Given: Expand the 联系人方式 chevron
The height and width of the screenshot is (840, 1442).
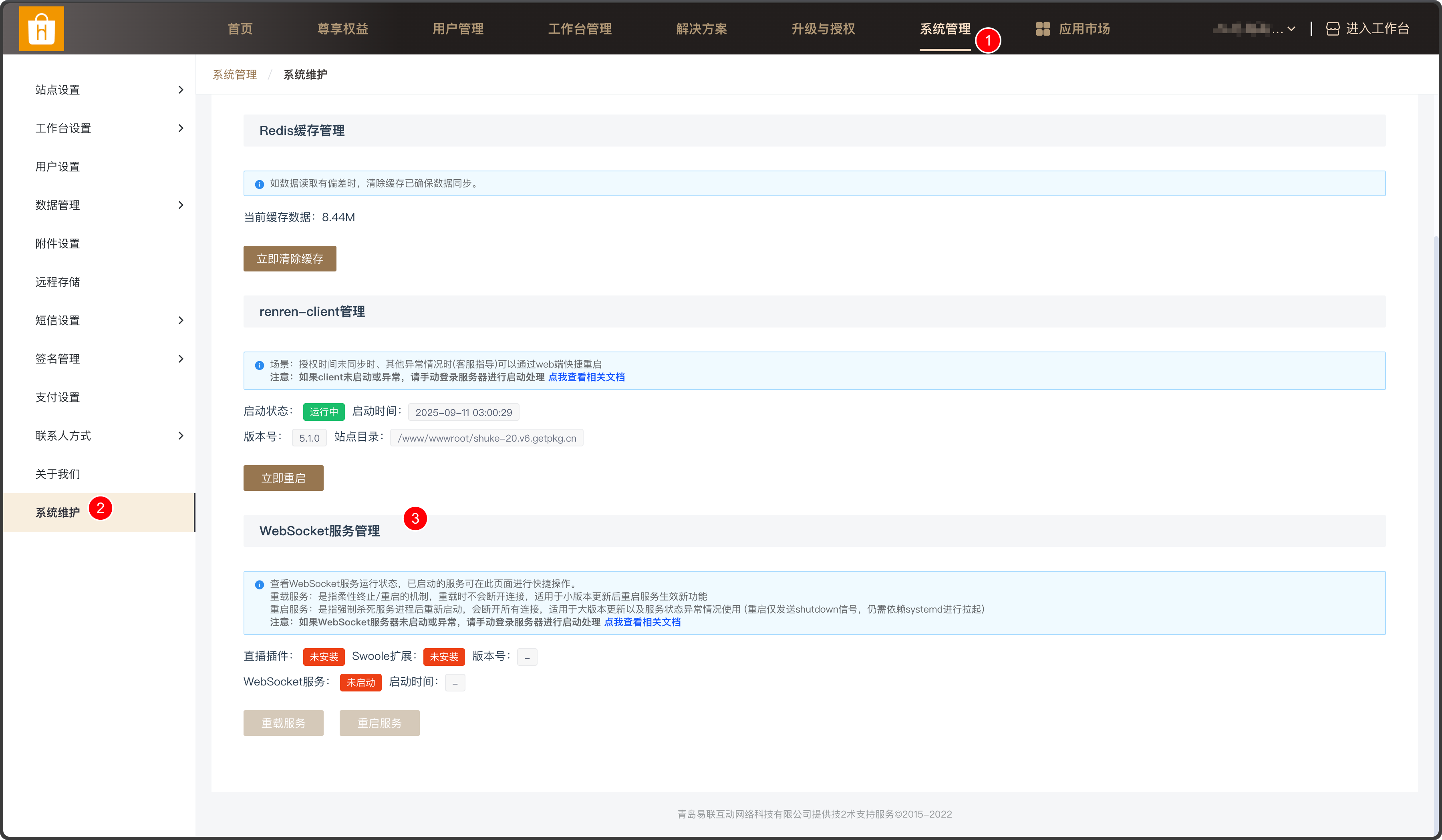Looking at the screenshot, I should coord(181,436).
